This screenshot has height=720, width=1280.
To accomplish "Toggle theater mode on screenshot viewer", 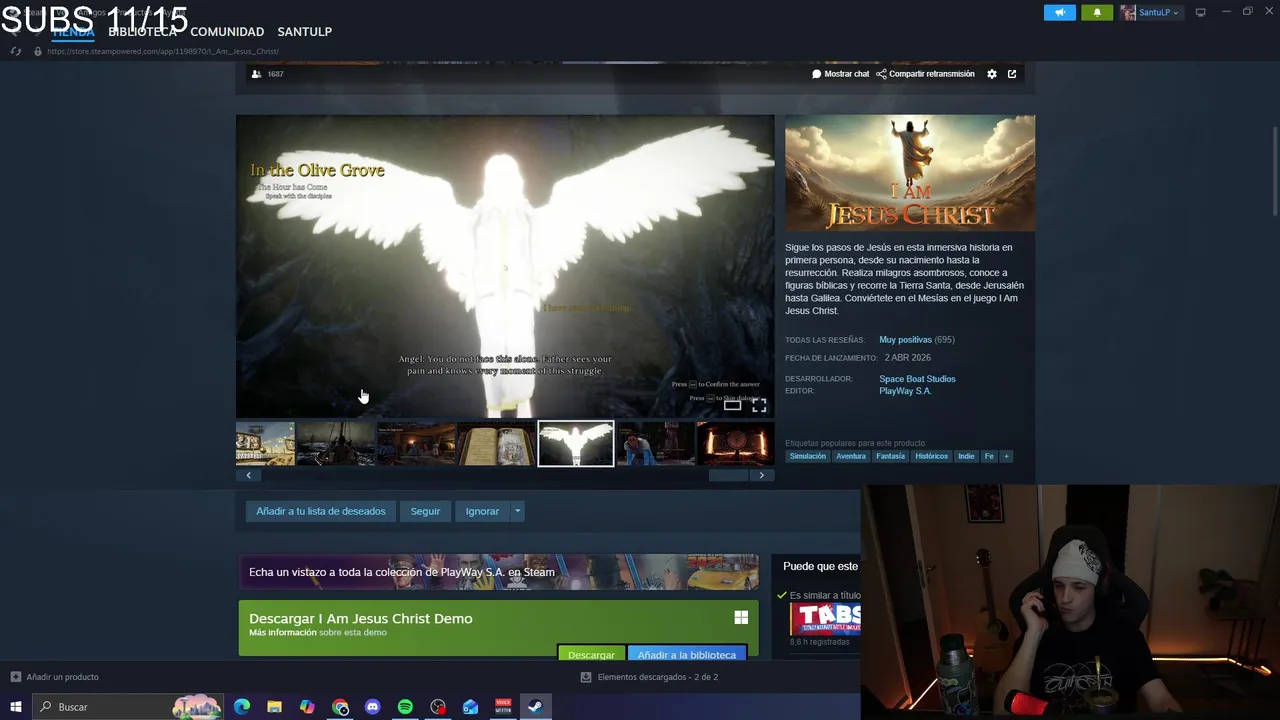I will [732, 405].
